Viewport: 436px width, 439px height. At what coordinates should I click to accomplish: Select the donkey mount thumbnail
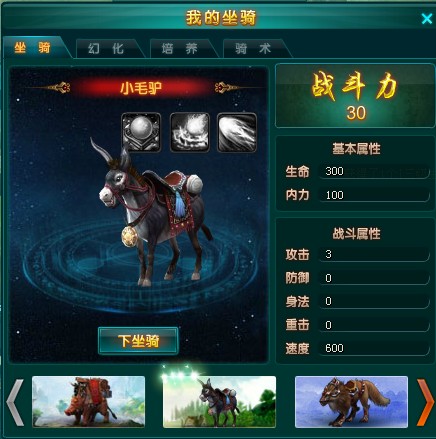[x=219, y=402]
